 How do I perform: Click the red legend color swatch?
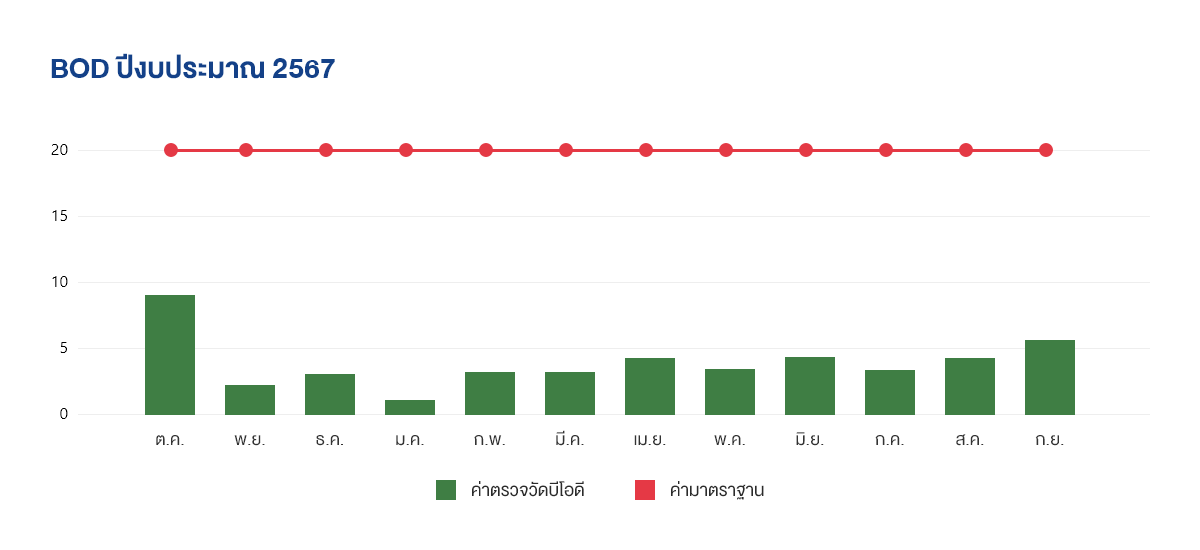pos(645,490)
